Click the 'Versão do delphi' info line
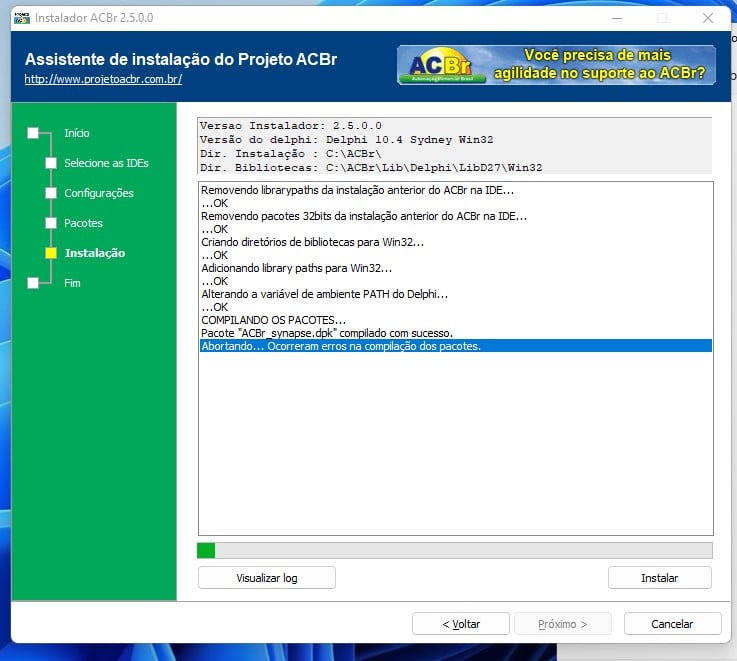 [x=346, y=140]
